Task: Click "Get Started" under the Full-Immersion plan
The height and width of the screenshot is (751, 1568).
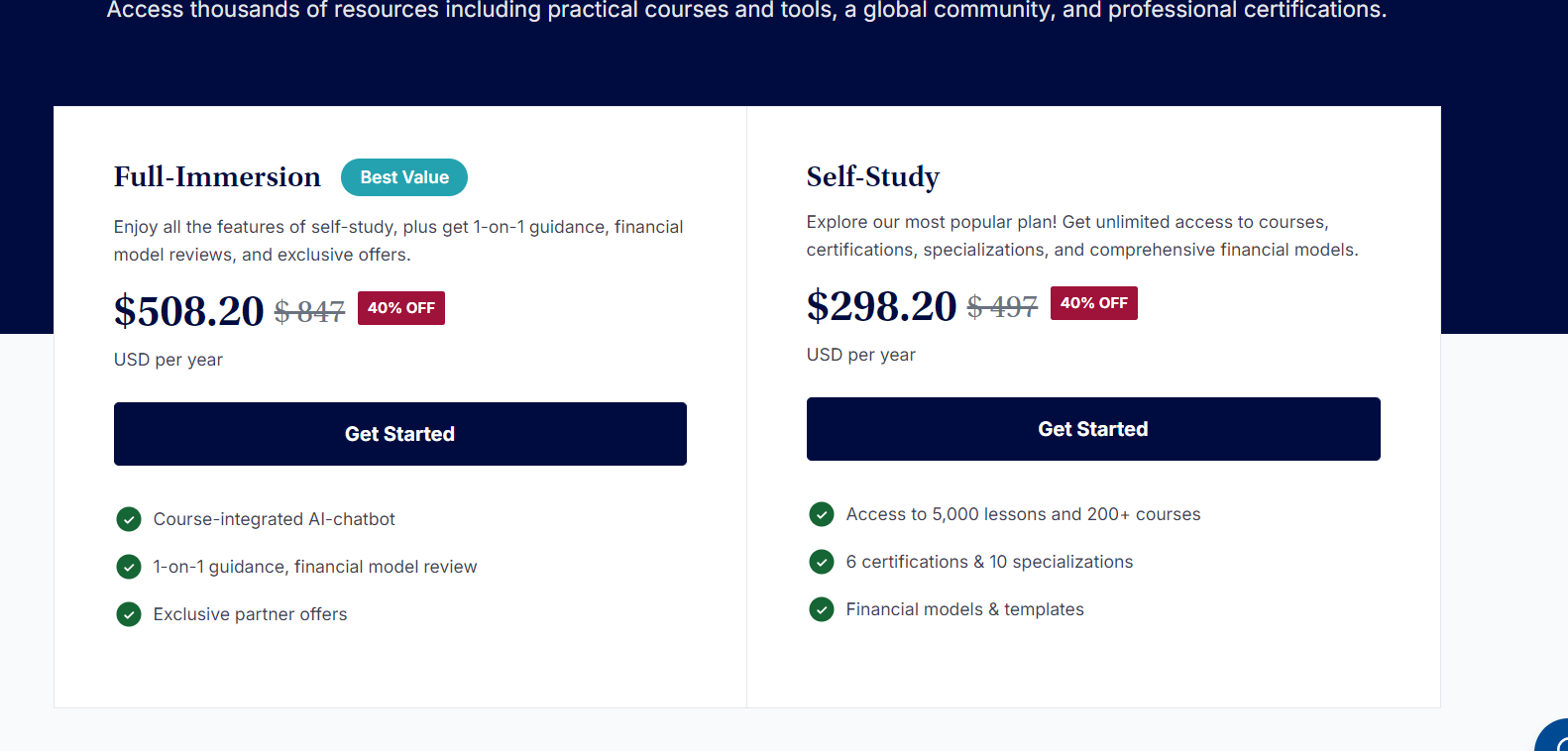Action: 400,434
